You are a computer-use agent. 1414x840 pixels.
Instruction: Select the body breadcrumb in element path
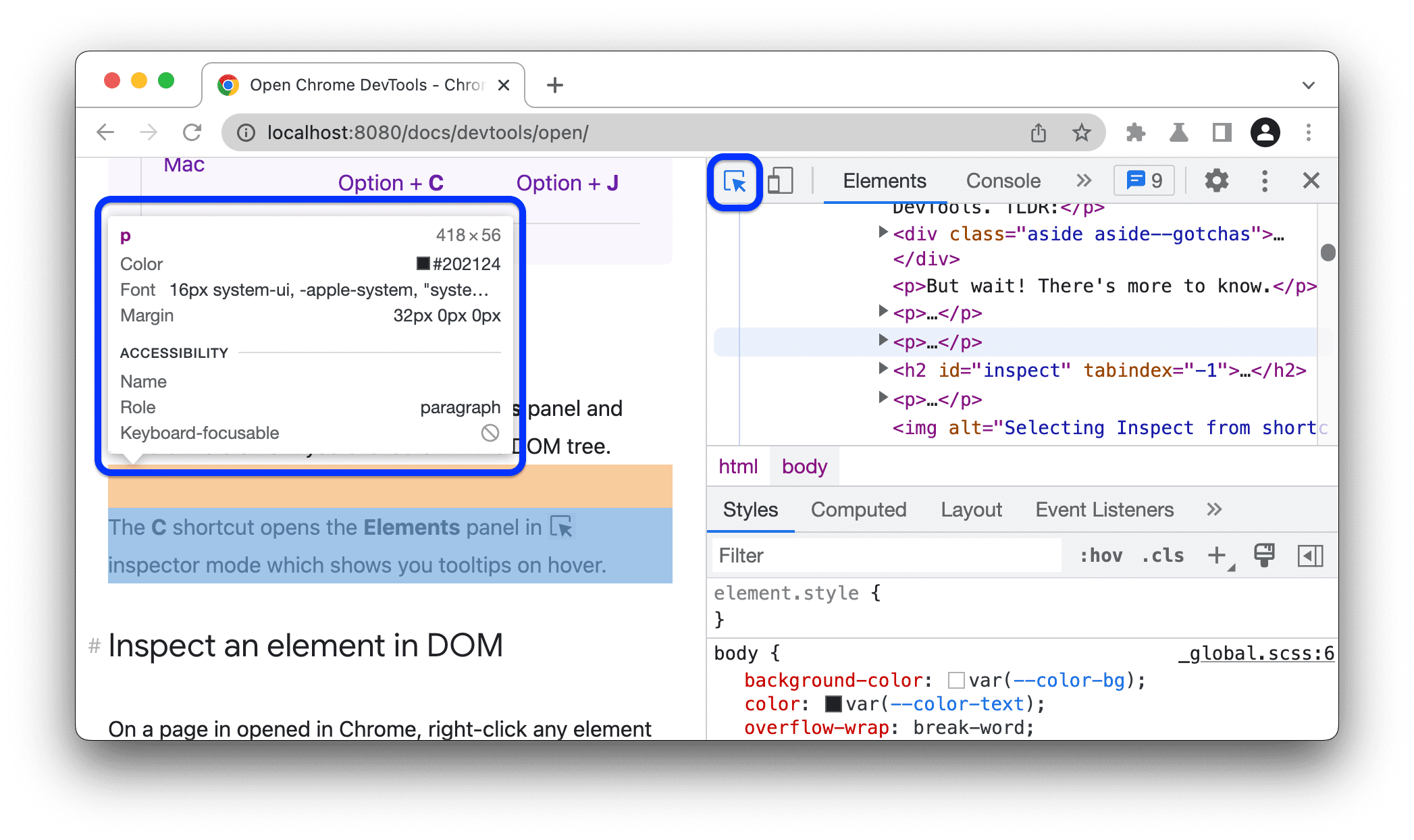tap(805, 465)
